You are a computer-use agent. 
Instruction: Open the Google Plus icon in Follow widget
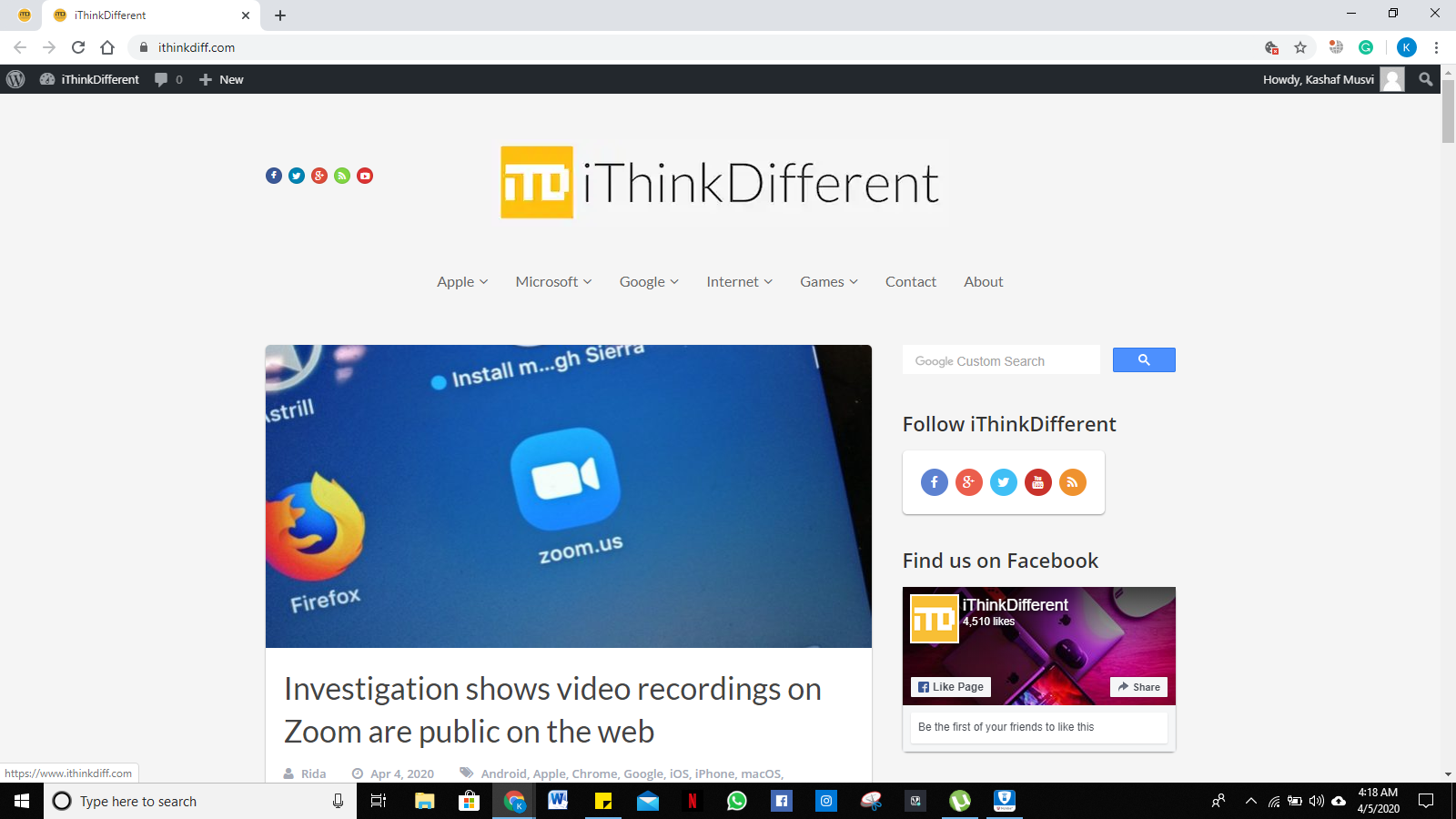(x=968, y=482)
